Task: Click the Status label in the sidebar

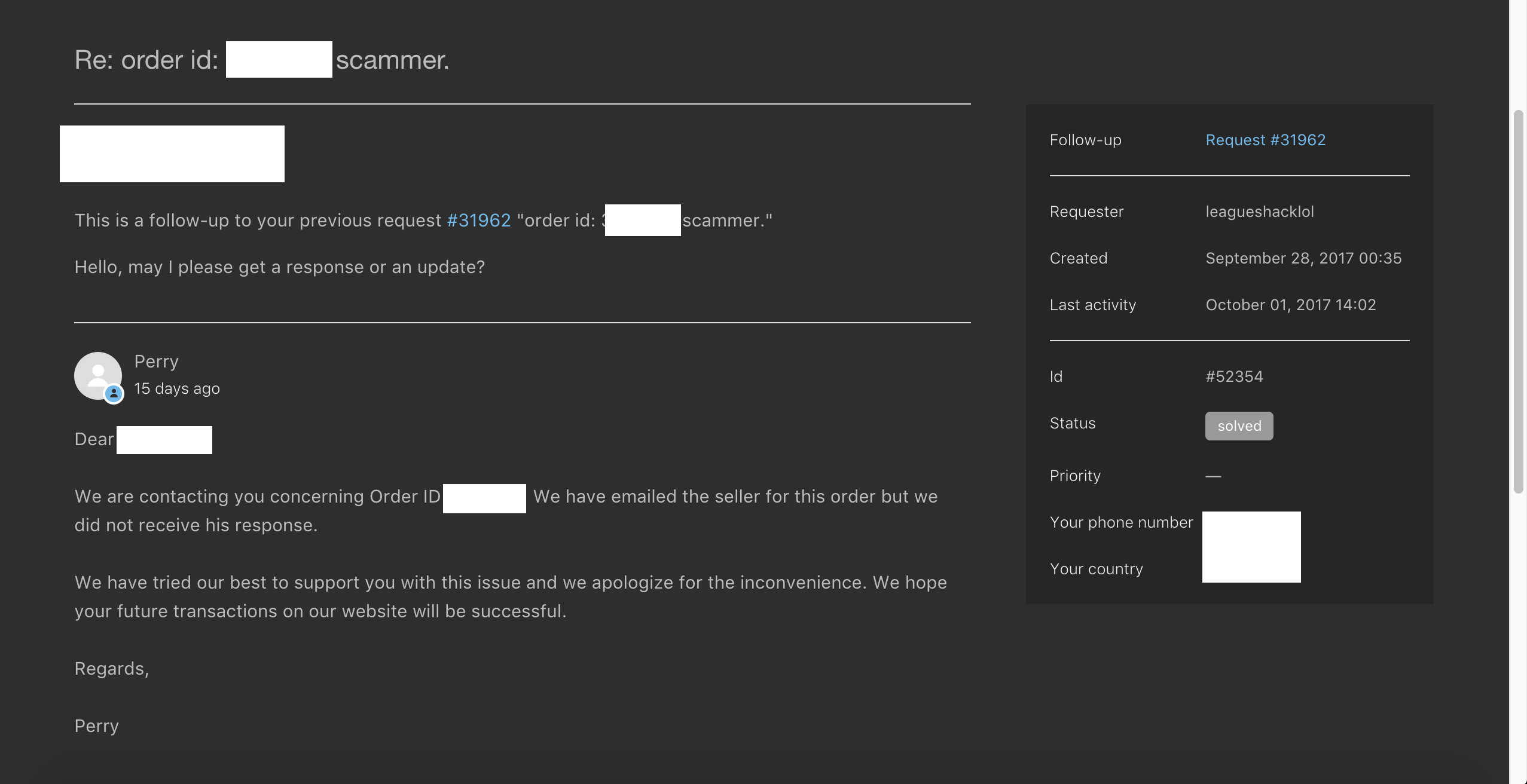Action: click(1073, 423)
